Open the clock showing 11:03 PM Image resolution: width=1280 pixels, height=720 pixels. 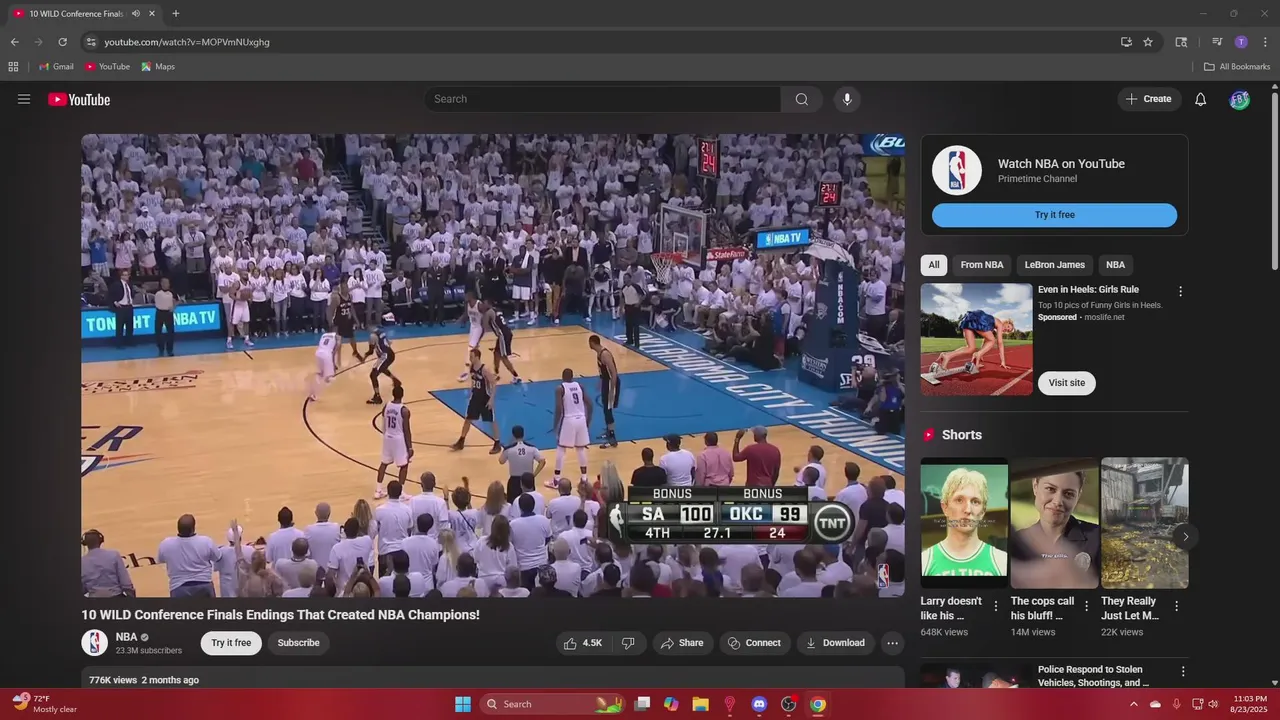point(1250,704)
